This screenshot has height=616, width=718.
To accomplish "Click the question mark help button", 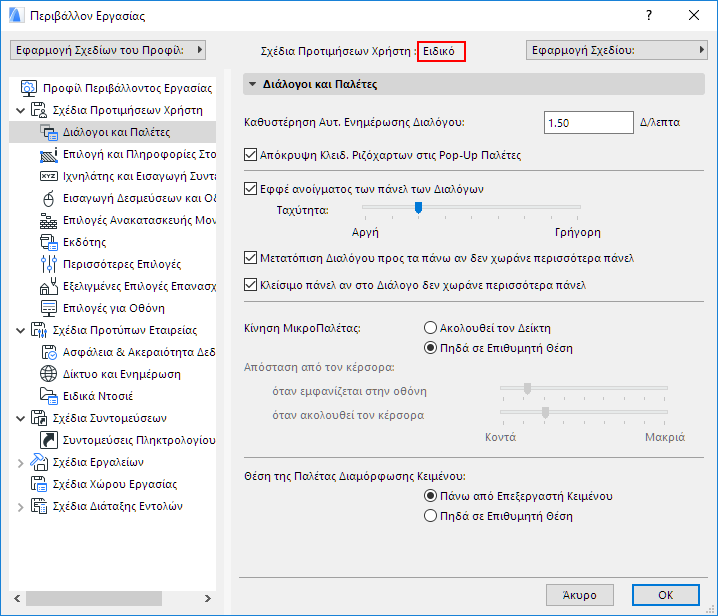I will coord(649,16).
